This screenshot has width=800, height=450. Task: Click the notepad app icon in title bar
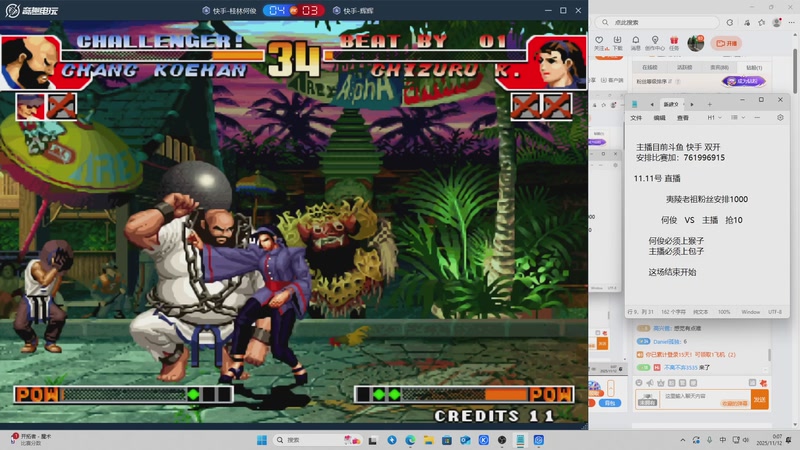pos(635,104)
